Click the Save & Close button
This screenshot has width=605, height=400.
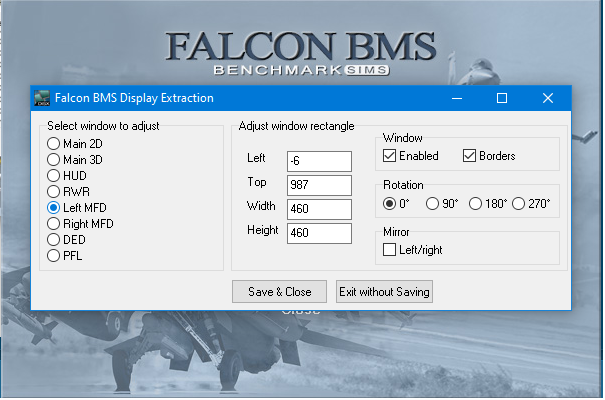point(279,292)
